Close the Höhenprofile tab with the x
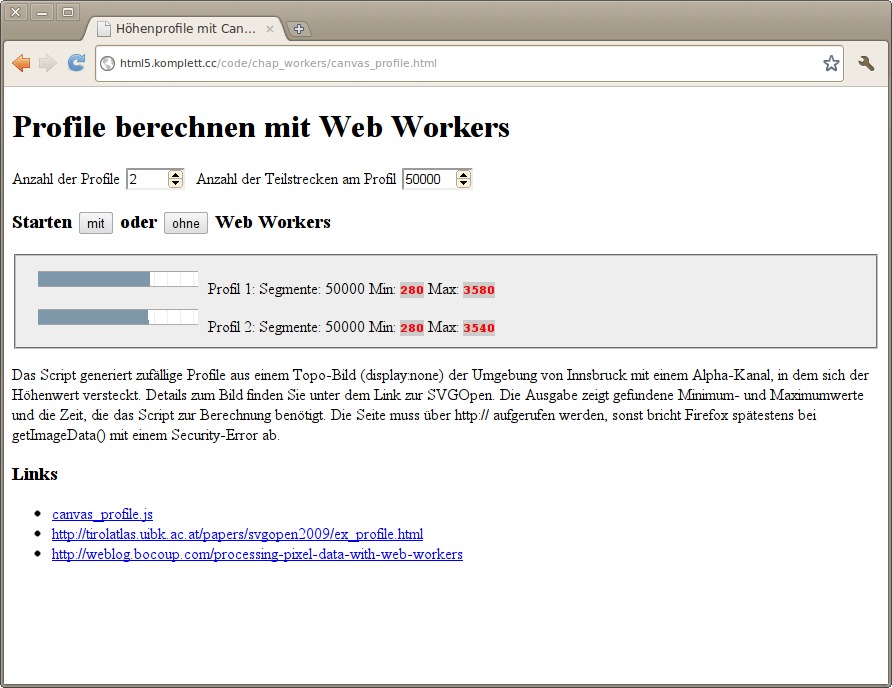892x688 pixels. pos(269,29)
